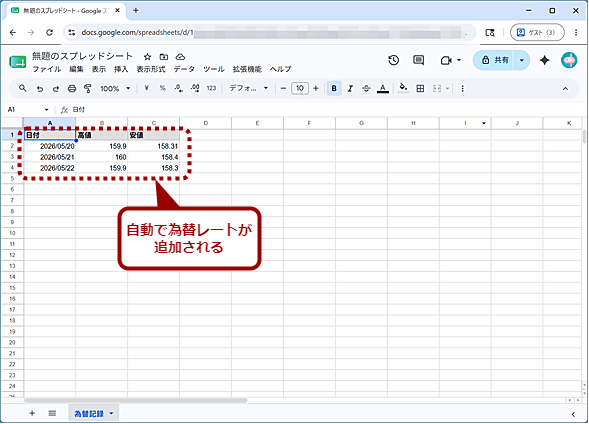The width and height of the screenshot is (589, 424).
Task: Reload the browser page
Action: click(50, 33)
